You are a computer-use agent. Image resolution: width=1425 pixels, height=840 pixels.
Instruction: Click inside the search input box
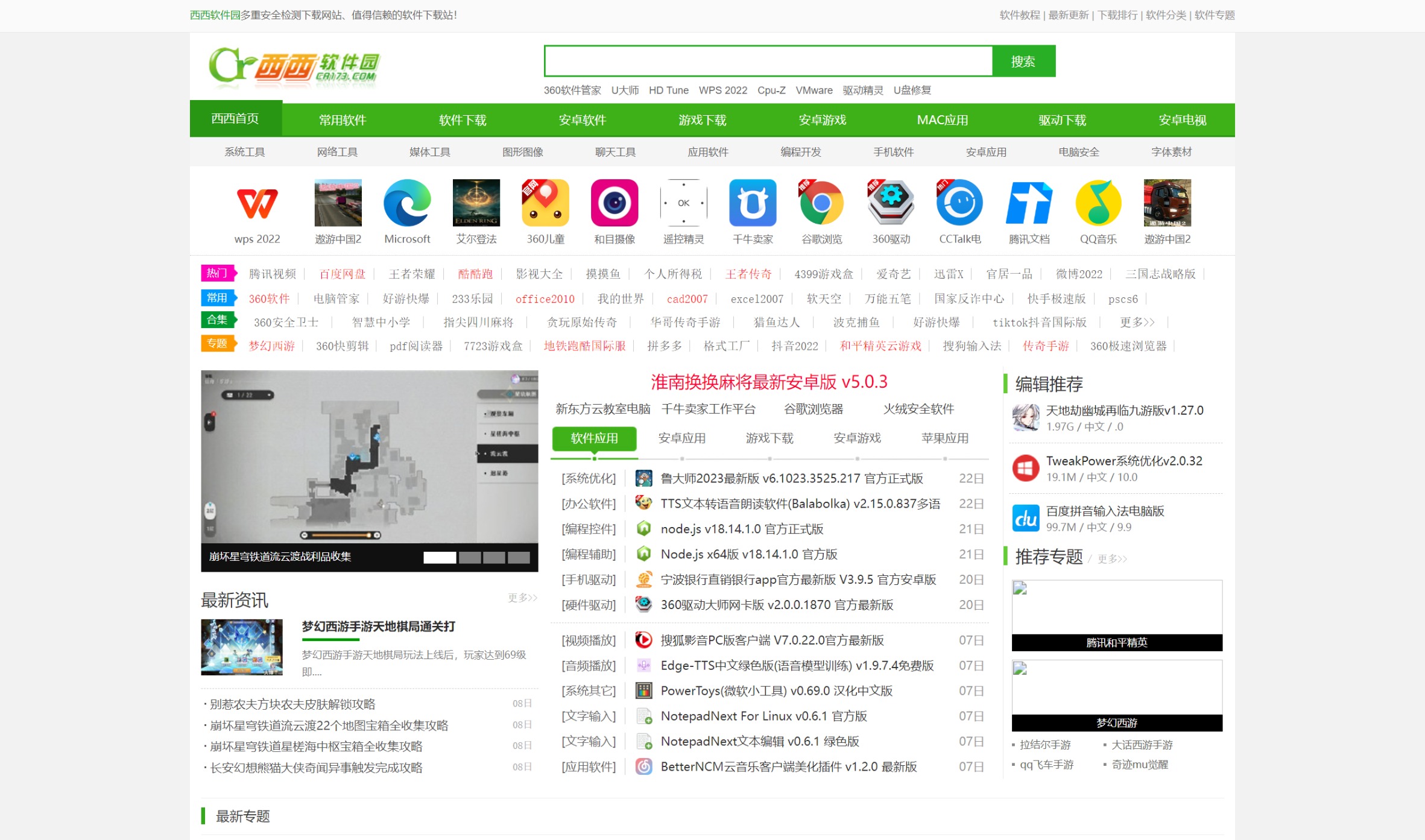coord(768,61)
